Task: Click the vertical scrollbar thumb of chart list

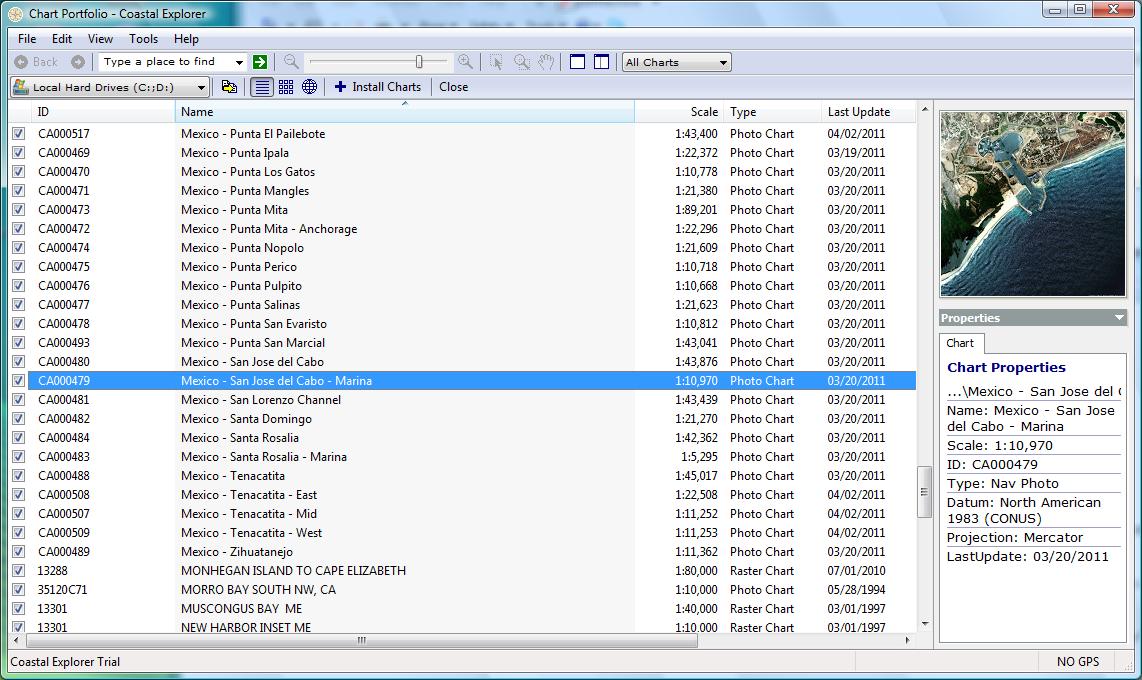Action: click(x=925, y=491)
